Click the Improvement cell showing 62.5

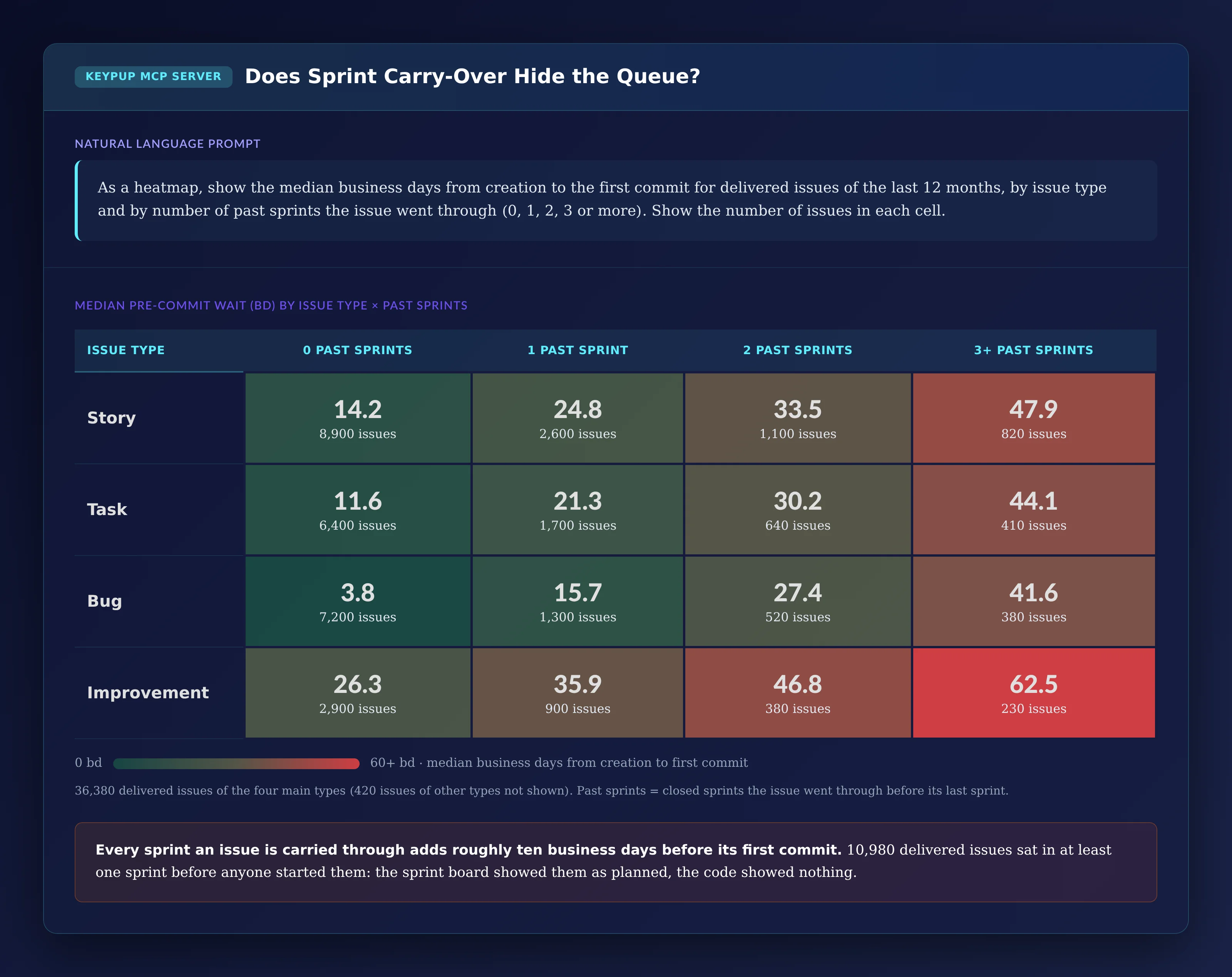tap(1034, 693)
